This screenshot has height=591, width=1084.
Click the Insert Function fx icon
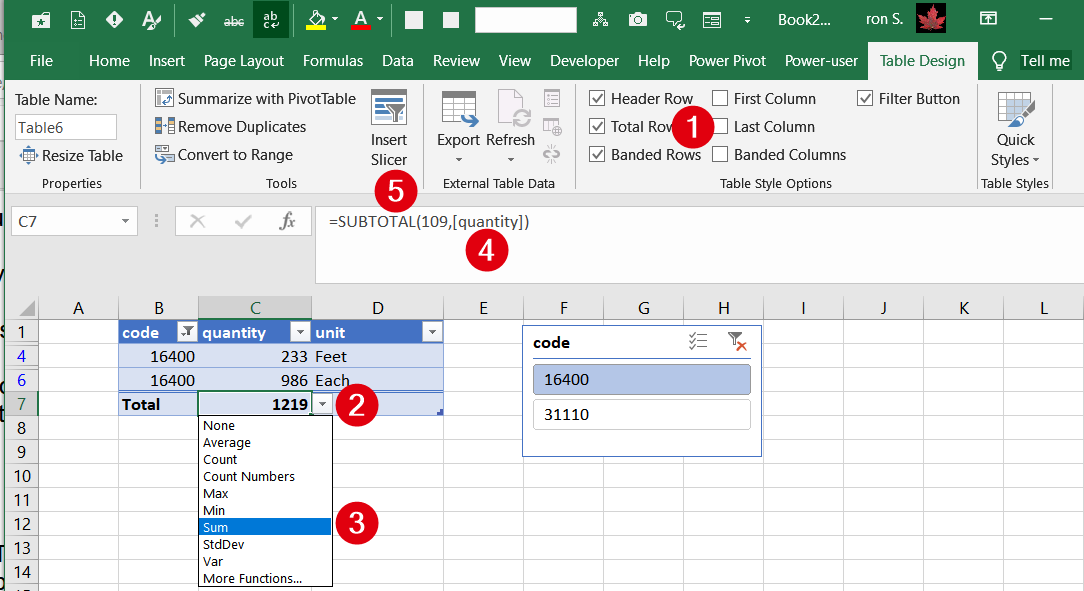pyautogui.click(x=287, y=221)
